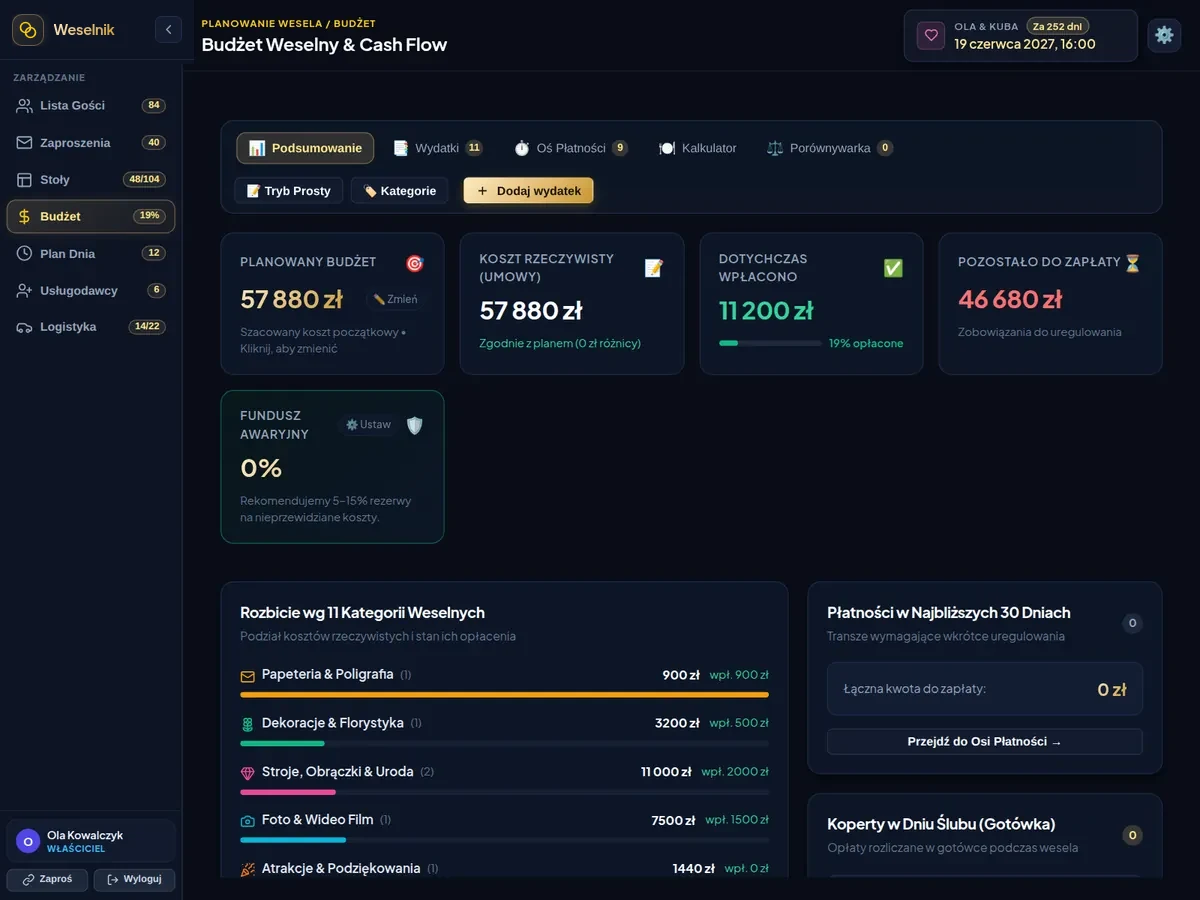The image size is (1200, 900).
Task: Open Plan Dnia from the sidebar
Action: (x=91, y=254)
